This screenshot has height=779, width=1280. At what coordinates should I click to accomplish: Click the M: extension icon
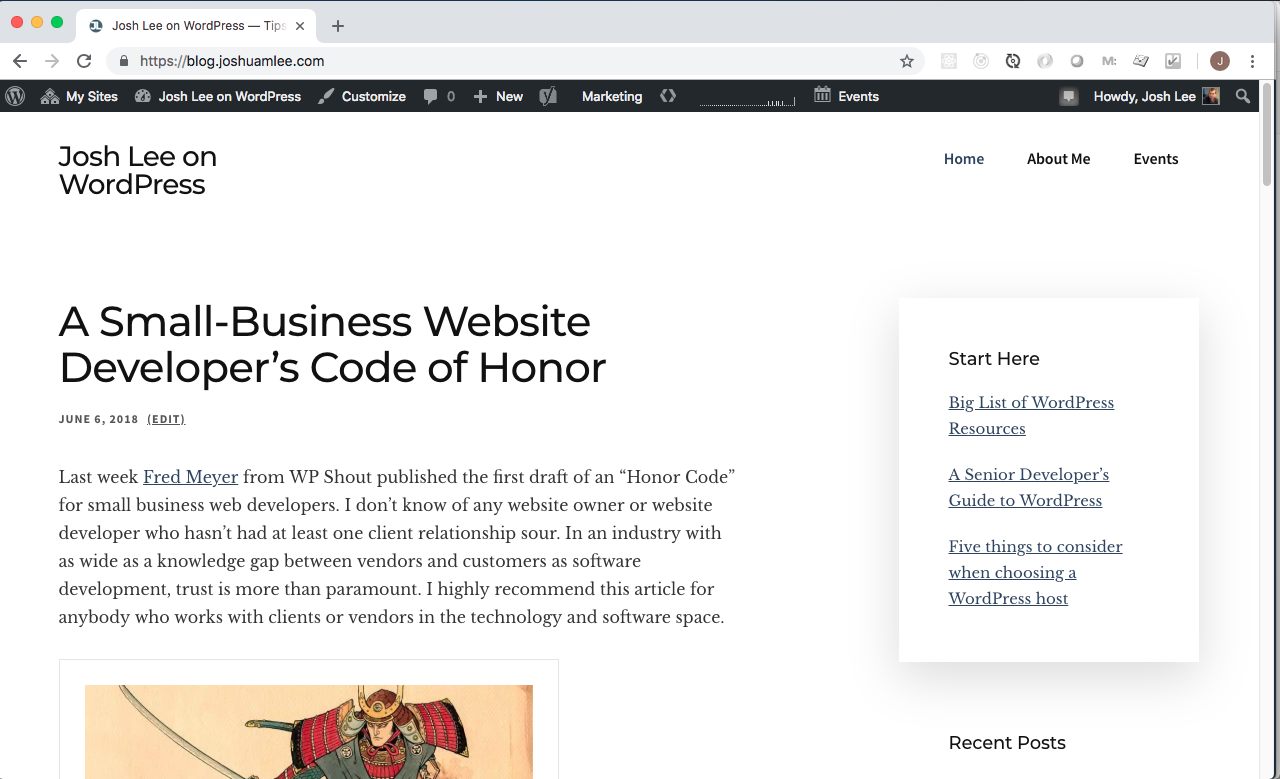1109,61
